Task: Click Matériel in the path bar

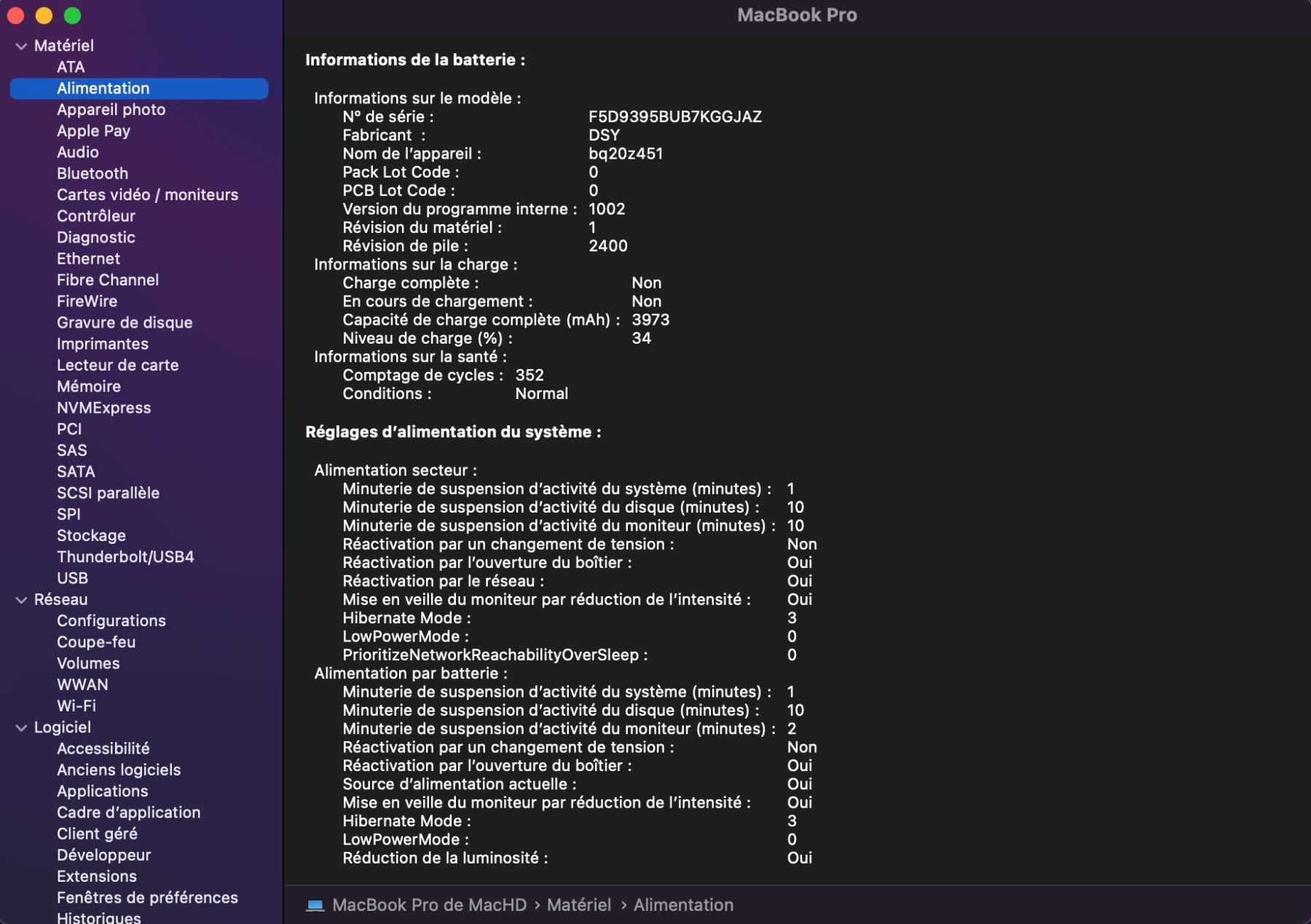Action: click(x=579, y=905)
